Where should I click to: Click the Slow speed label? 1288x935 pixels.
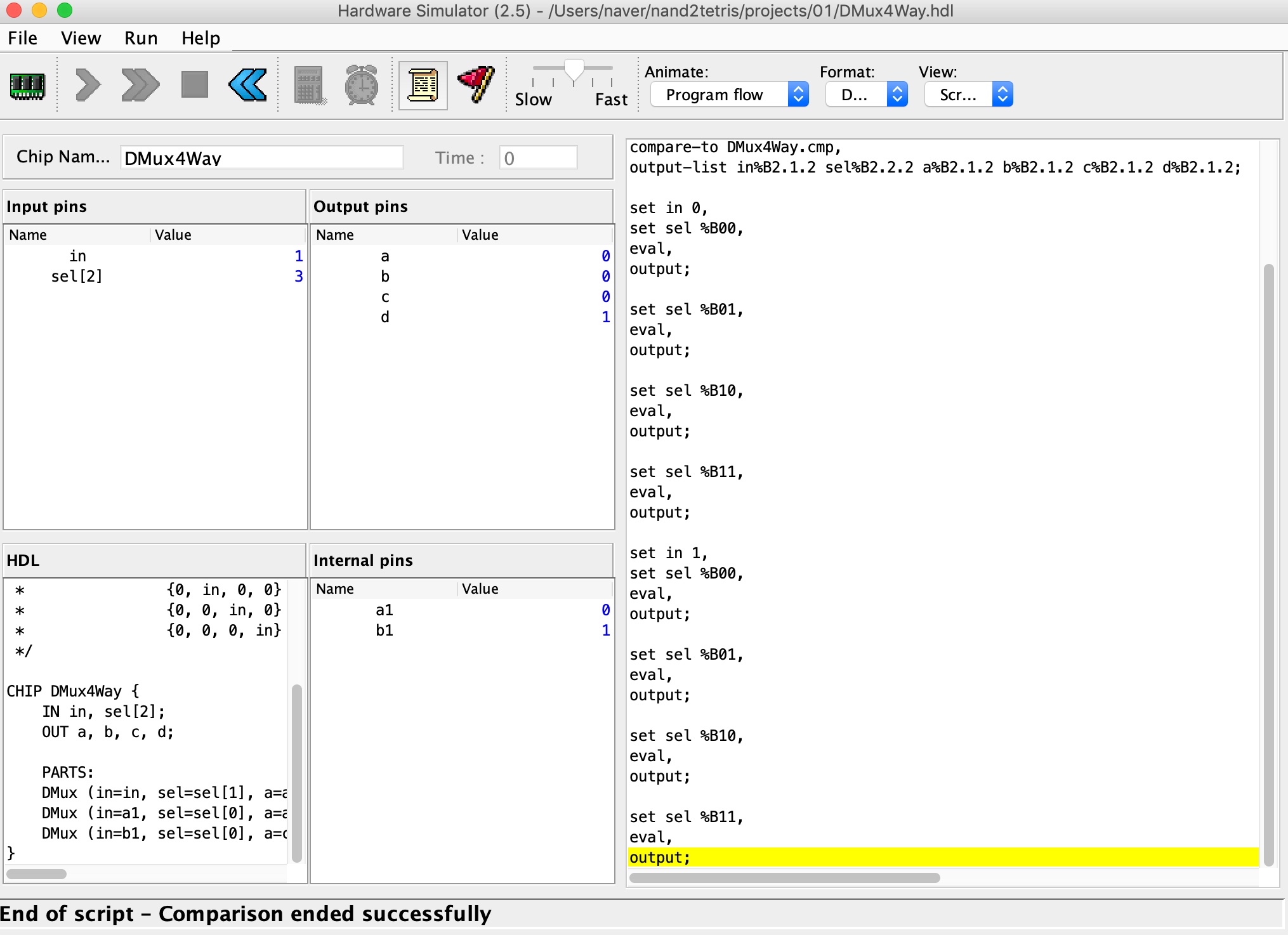click(x=534, y=100)
